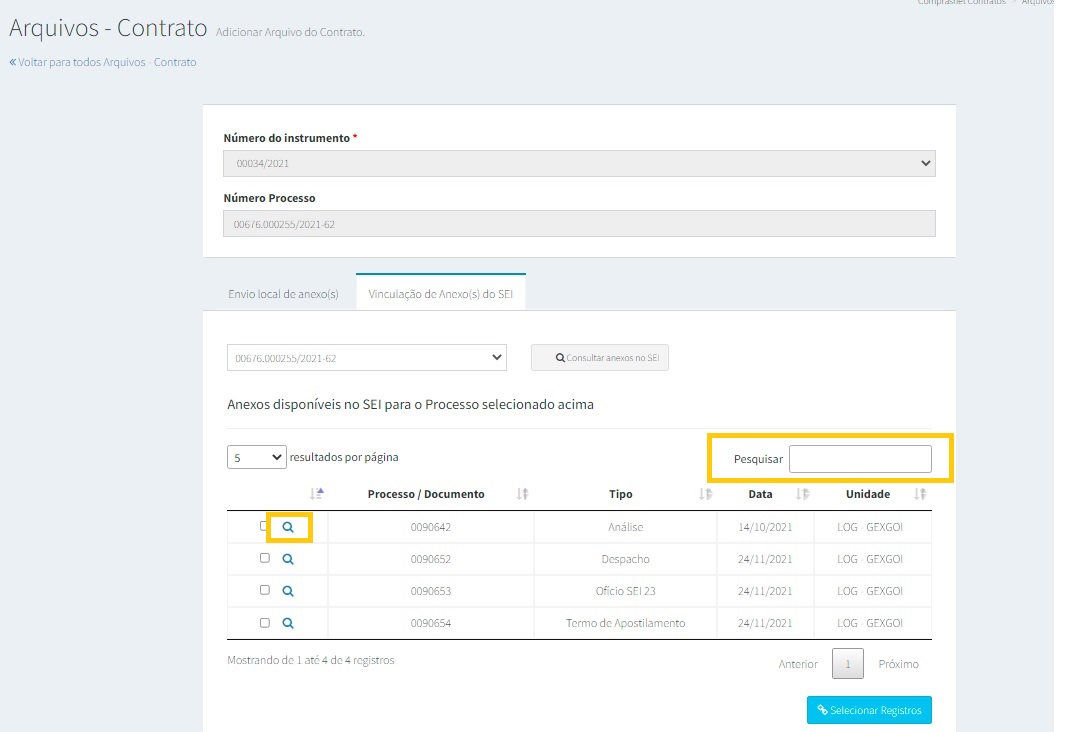Viewport: 1066px width, 732px height.
Task: View document 0090652 with magnifier icon
Action: pyautogui.click(x=288, y=559)
